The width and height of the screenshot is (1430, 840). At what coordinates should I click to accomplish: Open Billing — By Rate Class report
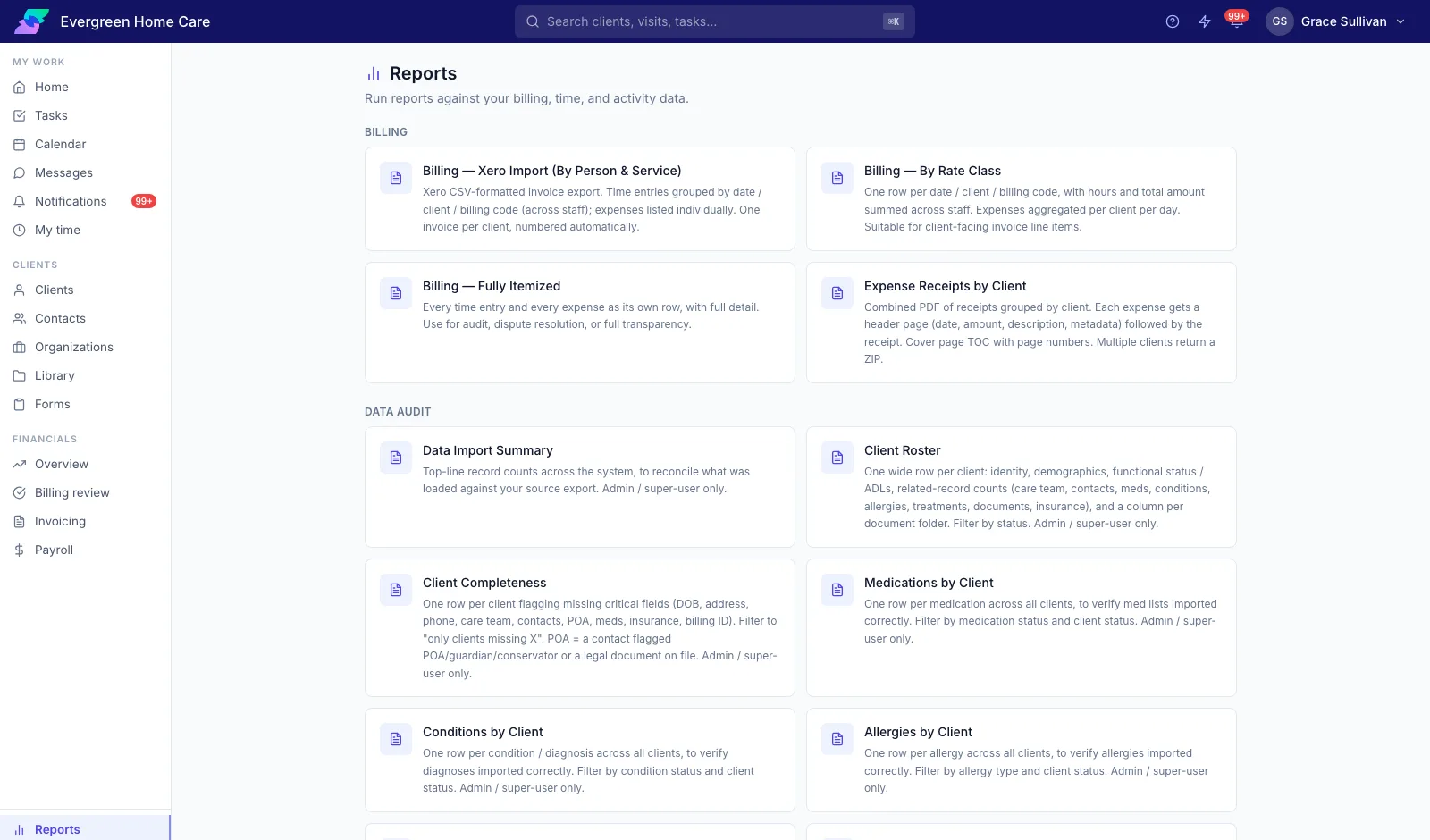(1022, 198)
